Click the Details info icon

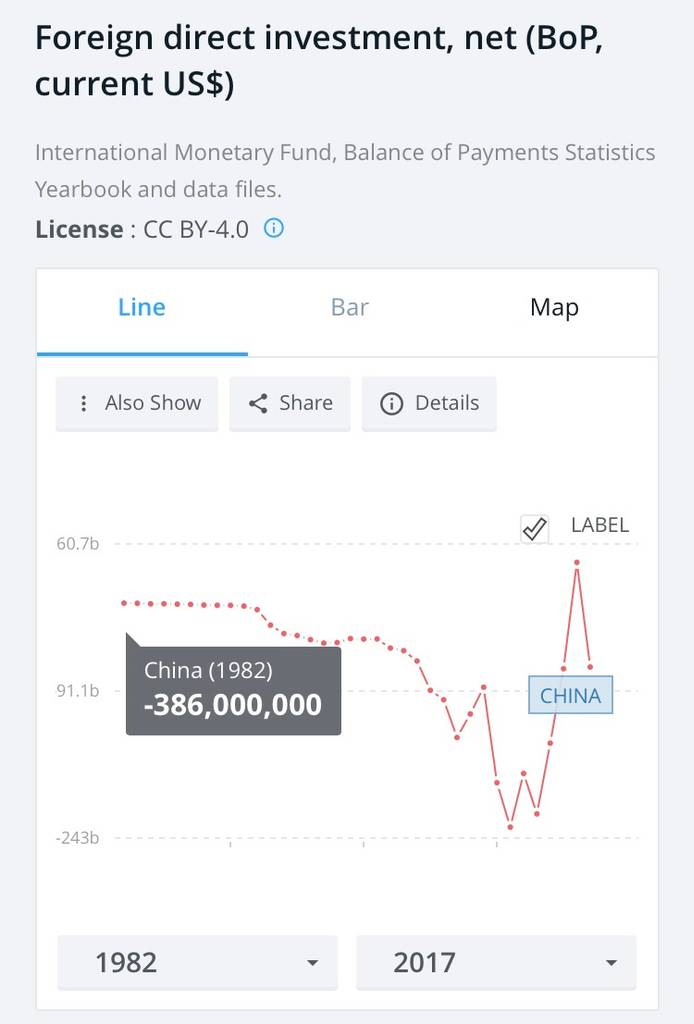click(x=392, y=403)
